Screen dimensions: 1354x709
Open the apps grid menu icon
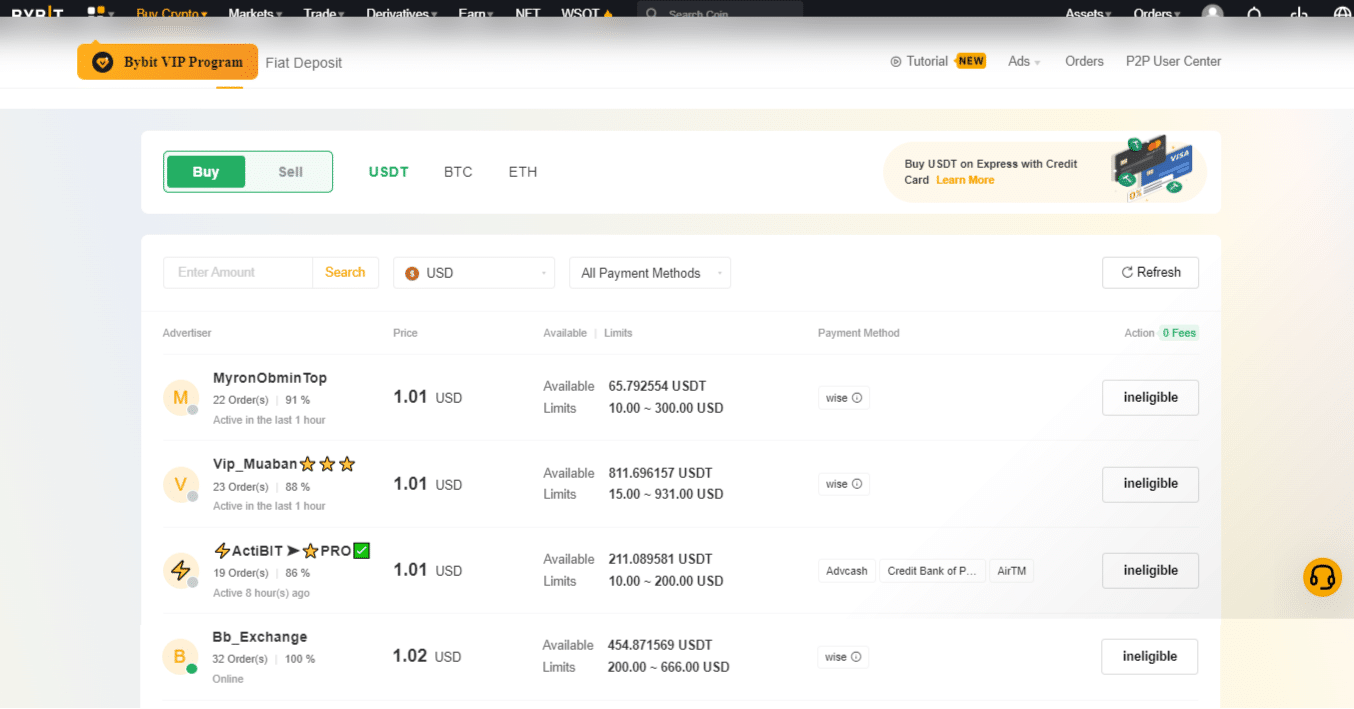pyautogui.click(x=100, y=13)
